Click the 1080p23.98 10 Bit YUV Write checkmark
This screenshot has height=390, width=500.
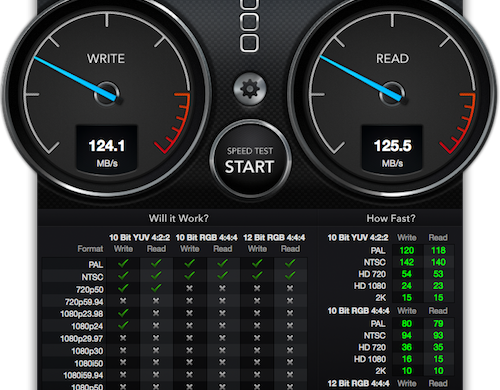click(123, 313)
